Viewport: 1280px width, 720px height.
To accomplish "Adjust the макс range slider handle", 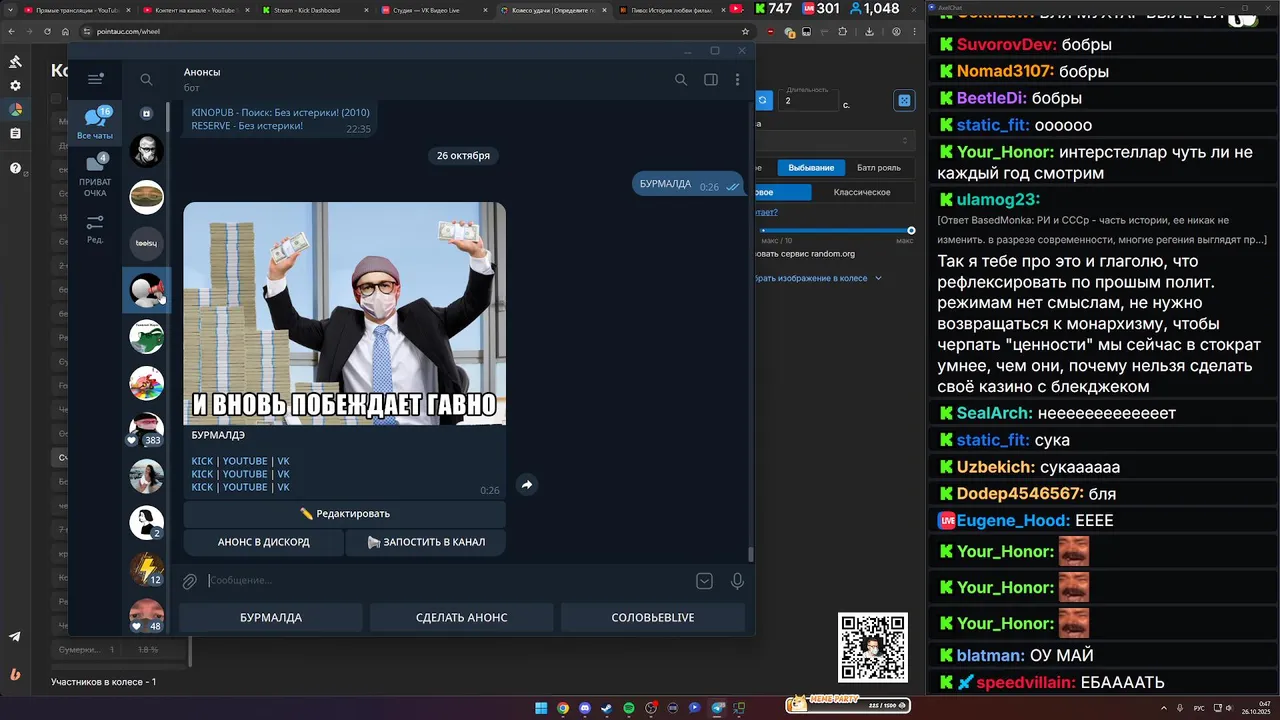I will point(911,231).
